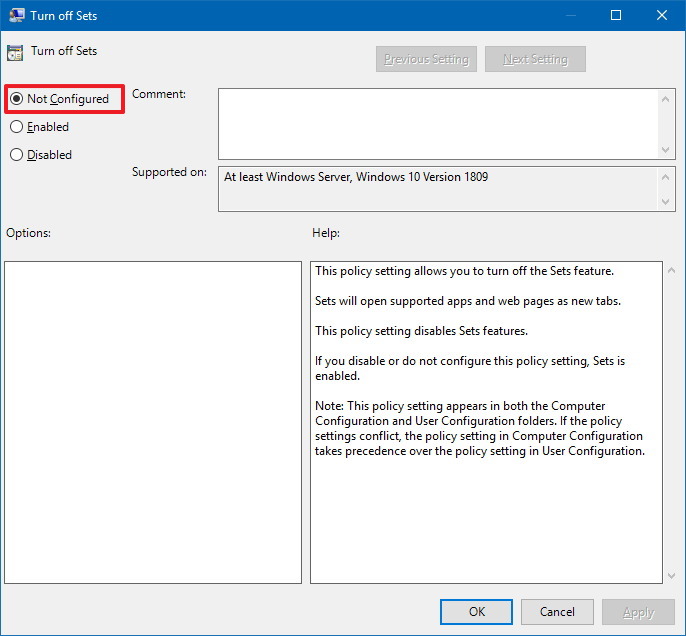This screenshot has height=636, width=686.
Task: Dismiss dialog with the Cancel button
Action: [557, 612]
